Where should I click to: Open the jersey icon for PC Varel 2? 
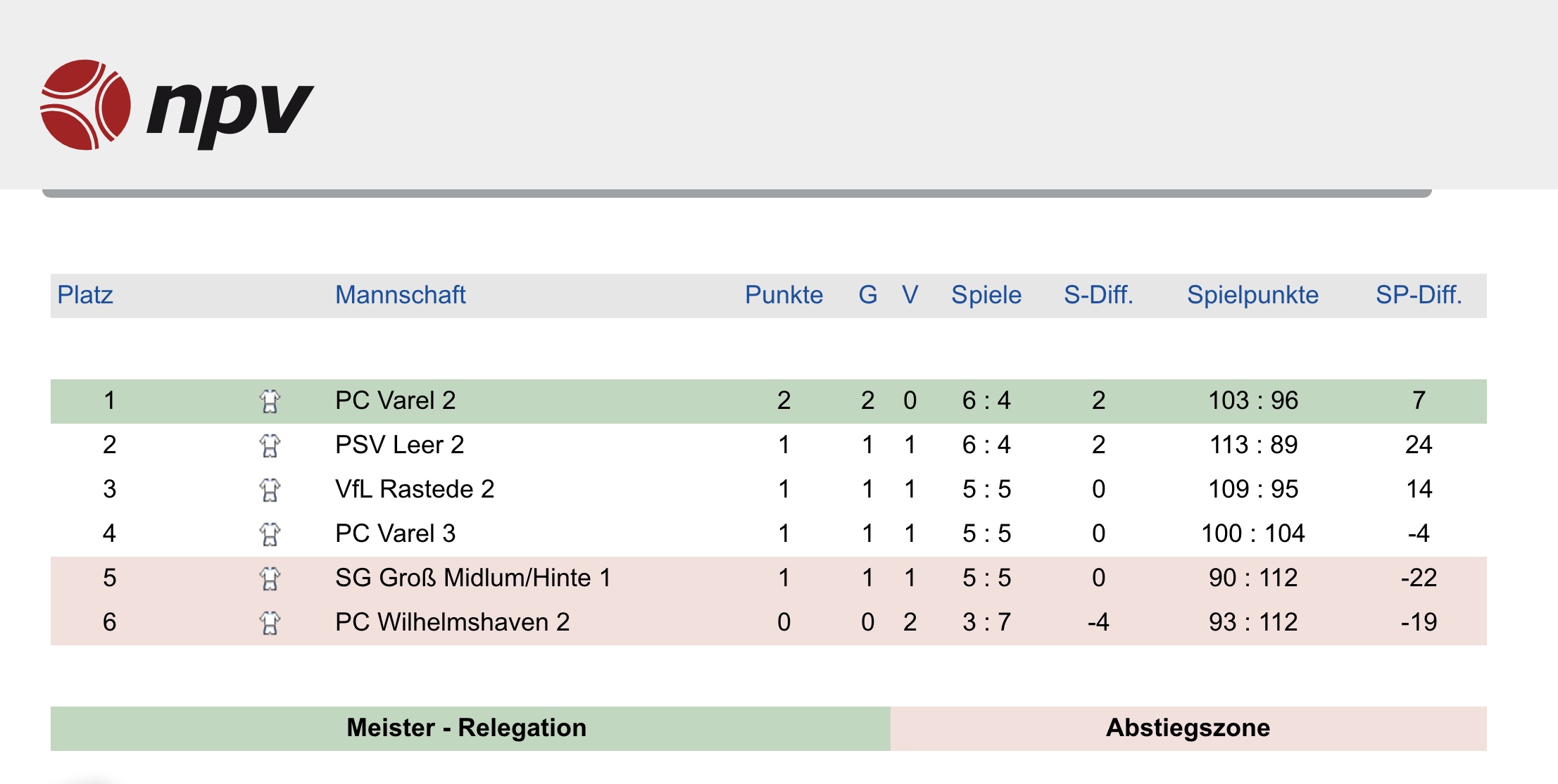[270, 401]
